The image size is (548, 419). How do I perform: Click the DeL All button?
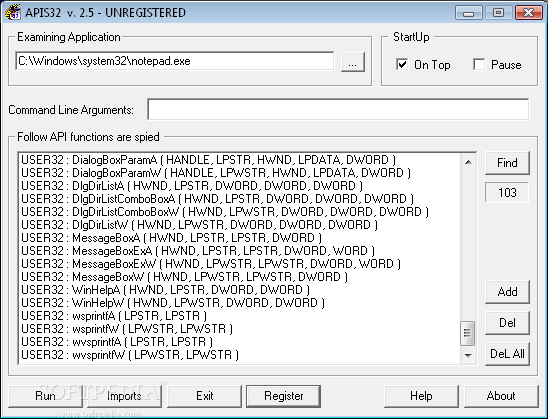[x=507, y=354]
